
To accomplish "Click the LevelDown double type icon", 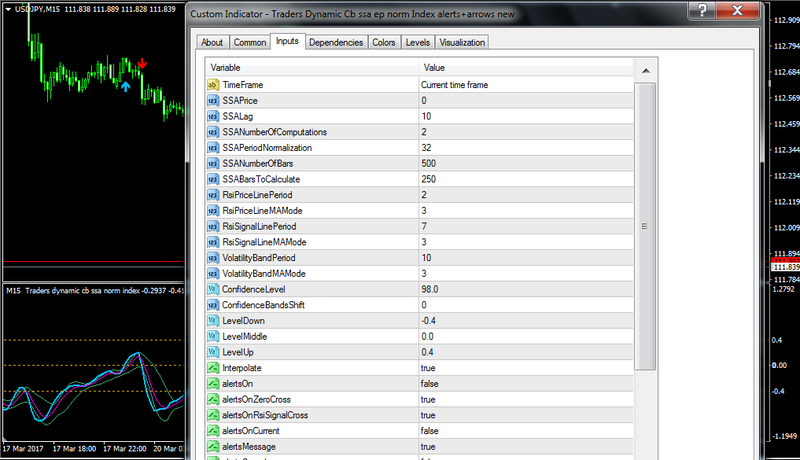I will pyautogui.click(x=213, y=321).
